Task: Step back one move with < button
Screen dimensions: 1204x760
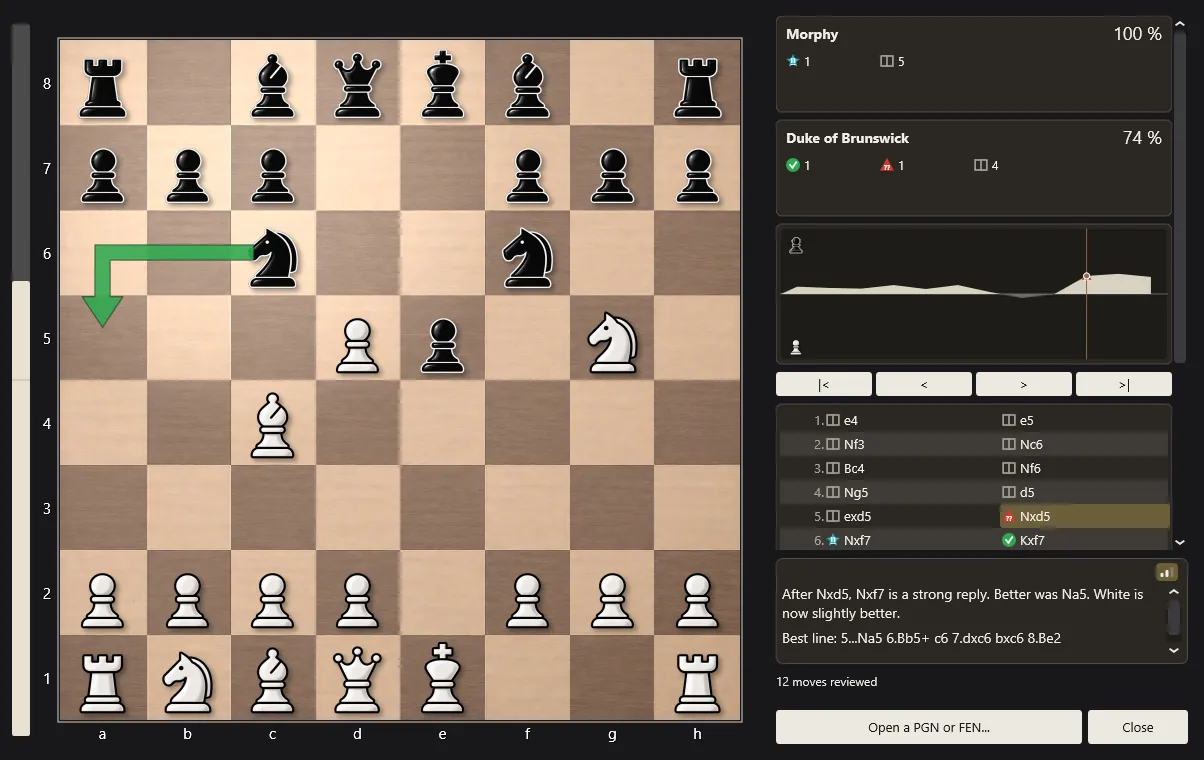Action: pos(924,384)
